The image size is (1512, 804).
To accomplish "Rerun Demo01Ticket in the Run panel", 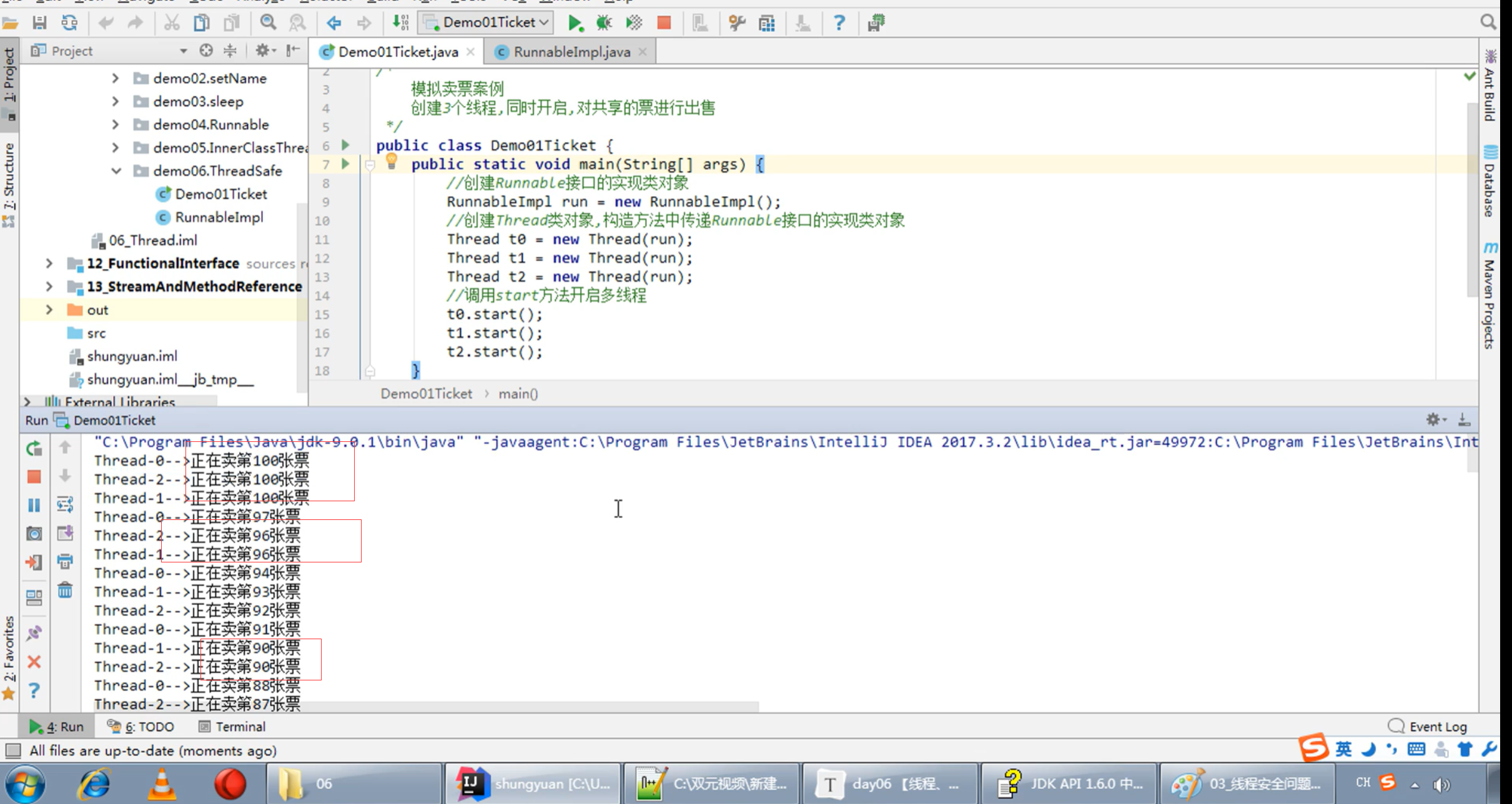I will coord(34,448).
